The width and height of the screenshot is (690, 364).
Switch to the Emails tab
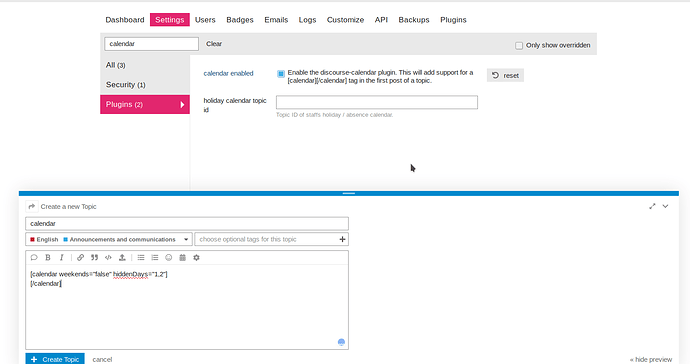tap(276, 20)
